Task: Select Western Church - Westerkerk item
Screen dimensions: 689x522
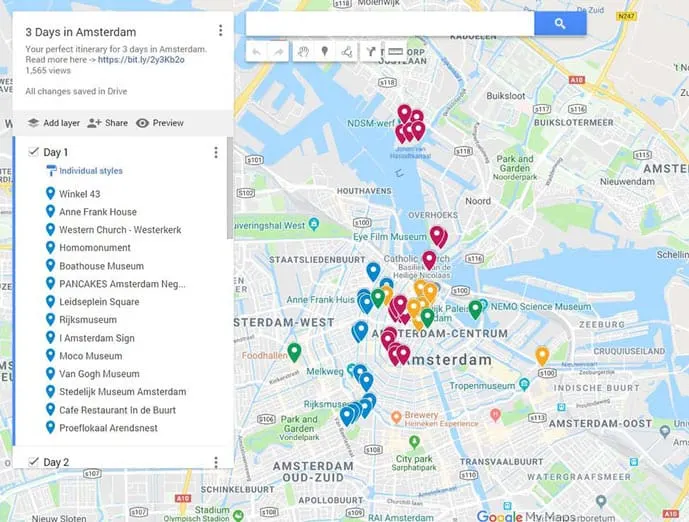Action: click(x=120, y=230)
